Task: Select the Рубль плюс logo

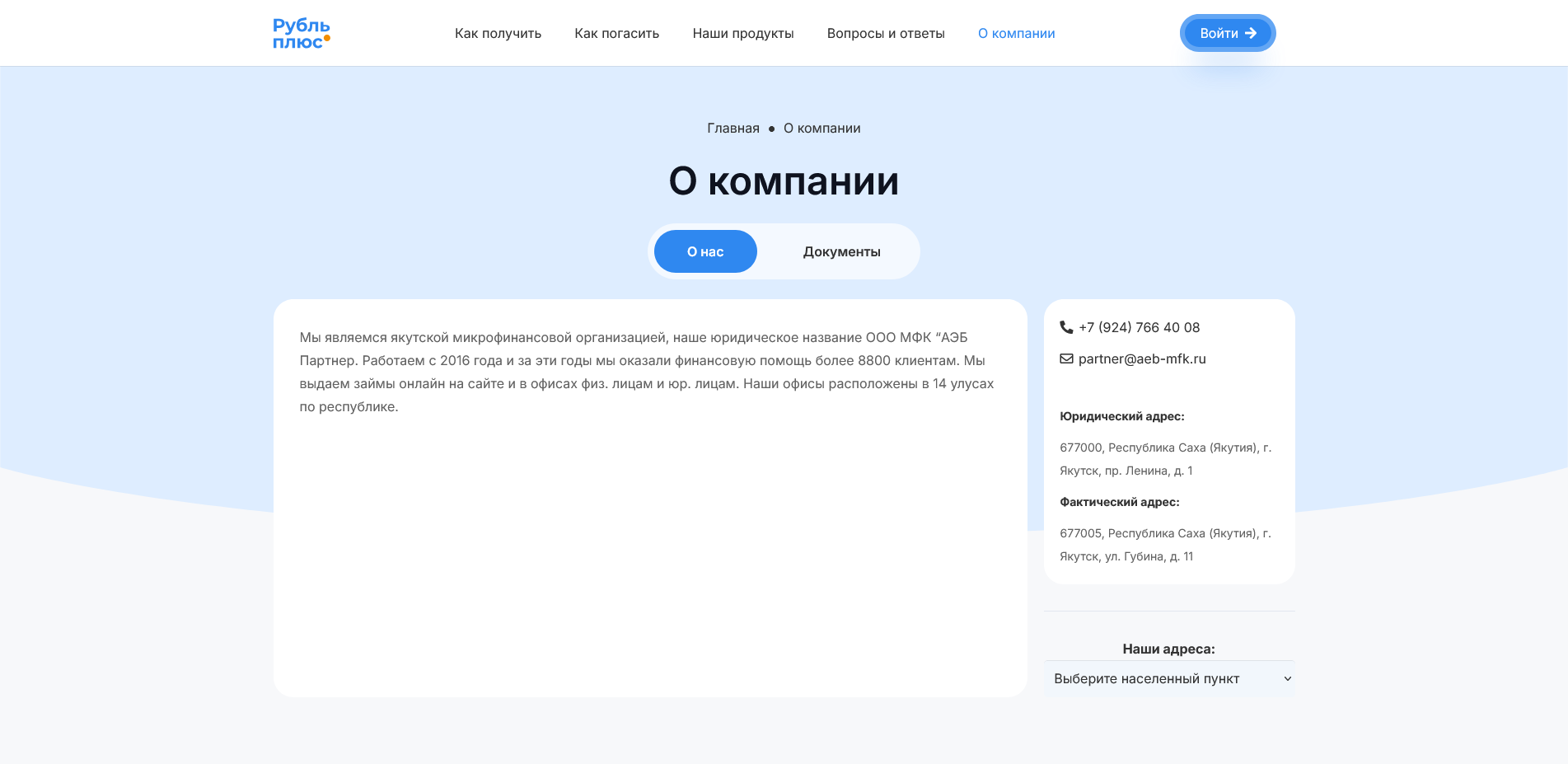Action: tap(302, 31)
